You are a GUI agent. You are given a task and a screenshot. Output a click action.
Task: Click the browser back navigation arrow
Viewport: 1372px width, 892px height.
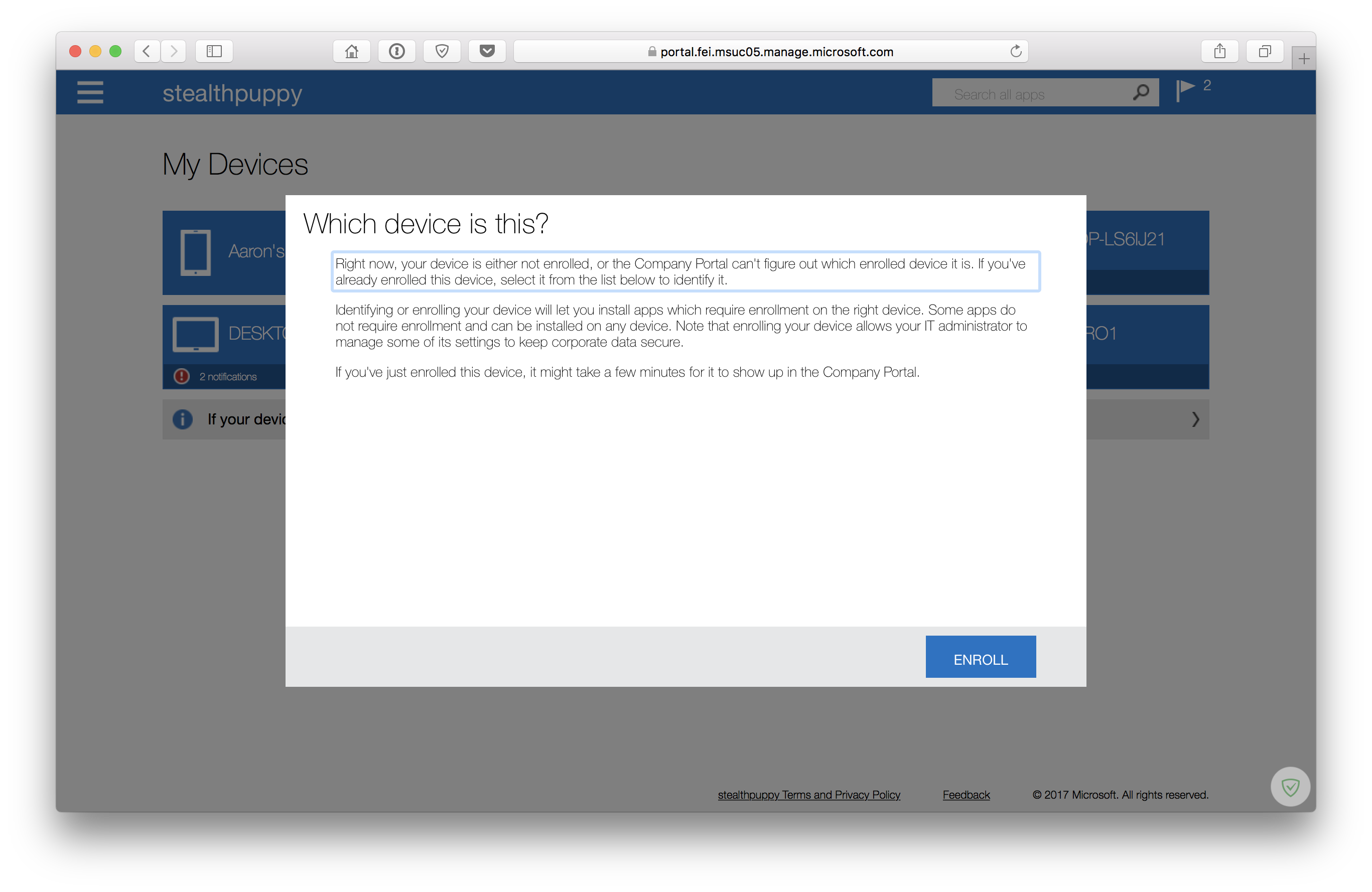click(148, 51)
